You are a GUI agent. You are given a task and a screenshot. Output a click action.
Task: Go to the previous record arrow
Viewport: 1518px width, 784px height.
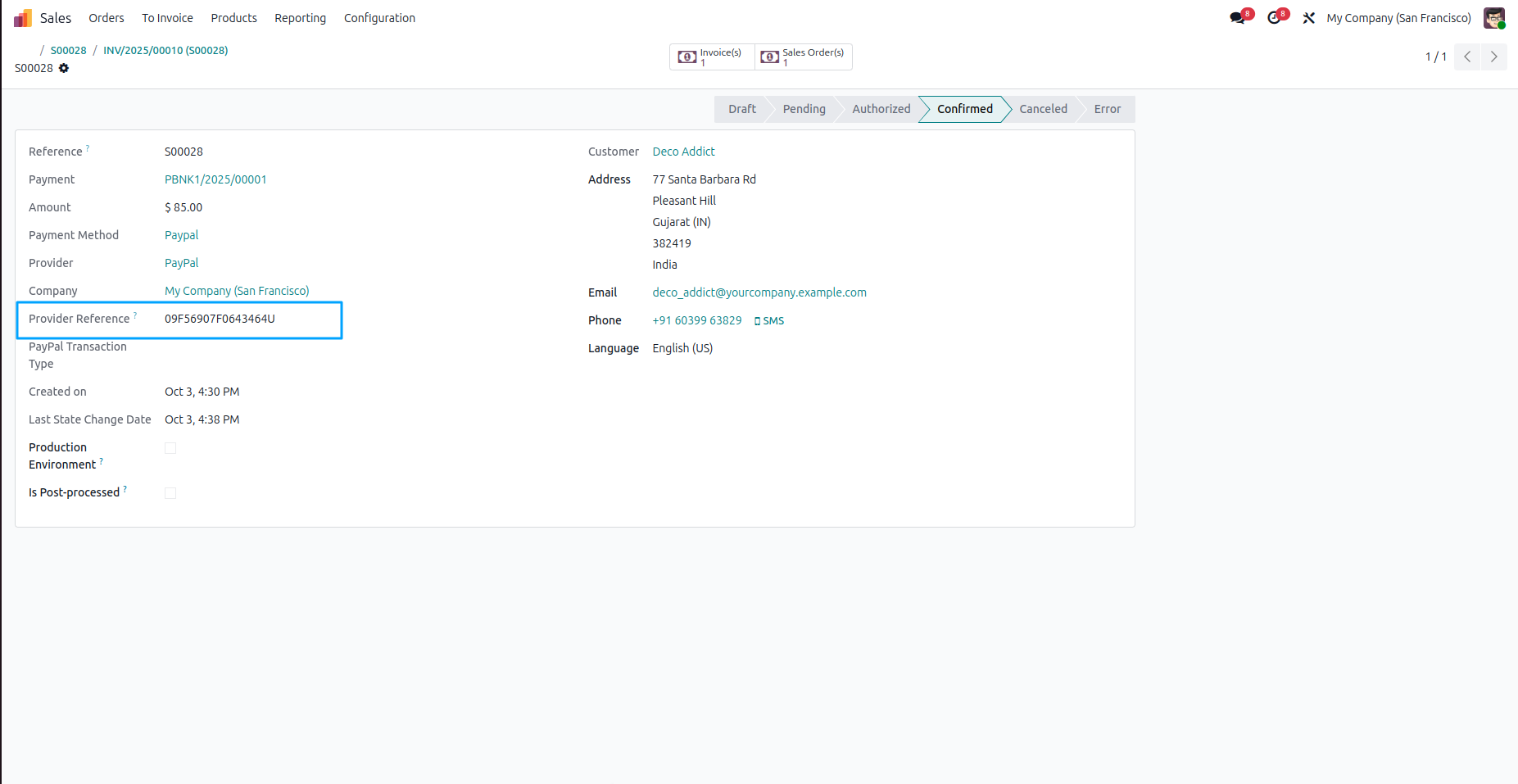click(x=1467, y=57)
